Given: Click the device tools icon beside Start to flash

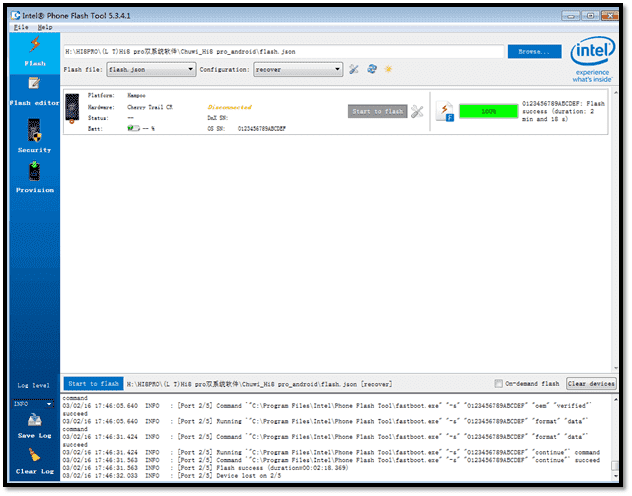Looking at the screenshot, I should [x=417, y=112].
